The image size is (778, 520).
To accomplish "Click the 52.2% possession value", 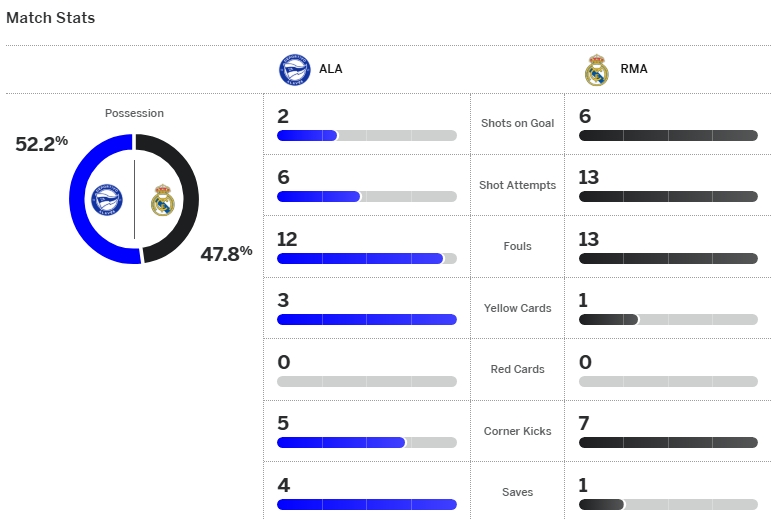I will [41, 143].
